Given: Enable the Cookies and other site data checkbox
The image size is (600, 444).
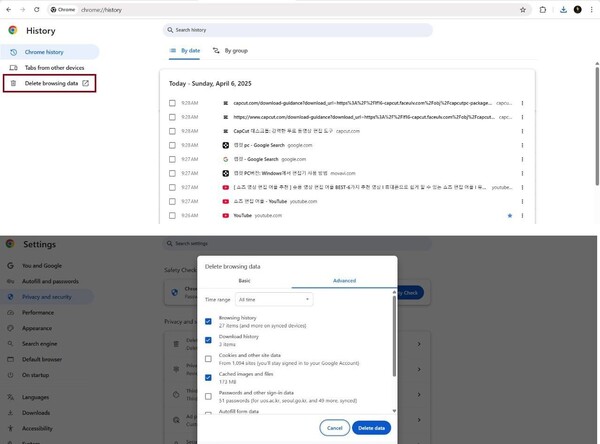Looking at the screenshot, I should 208,359.
